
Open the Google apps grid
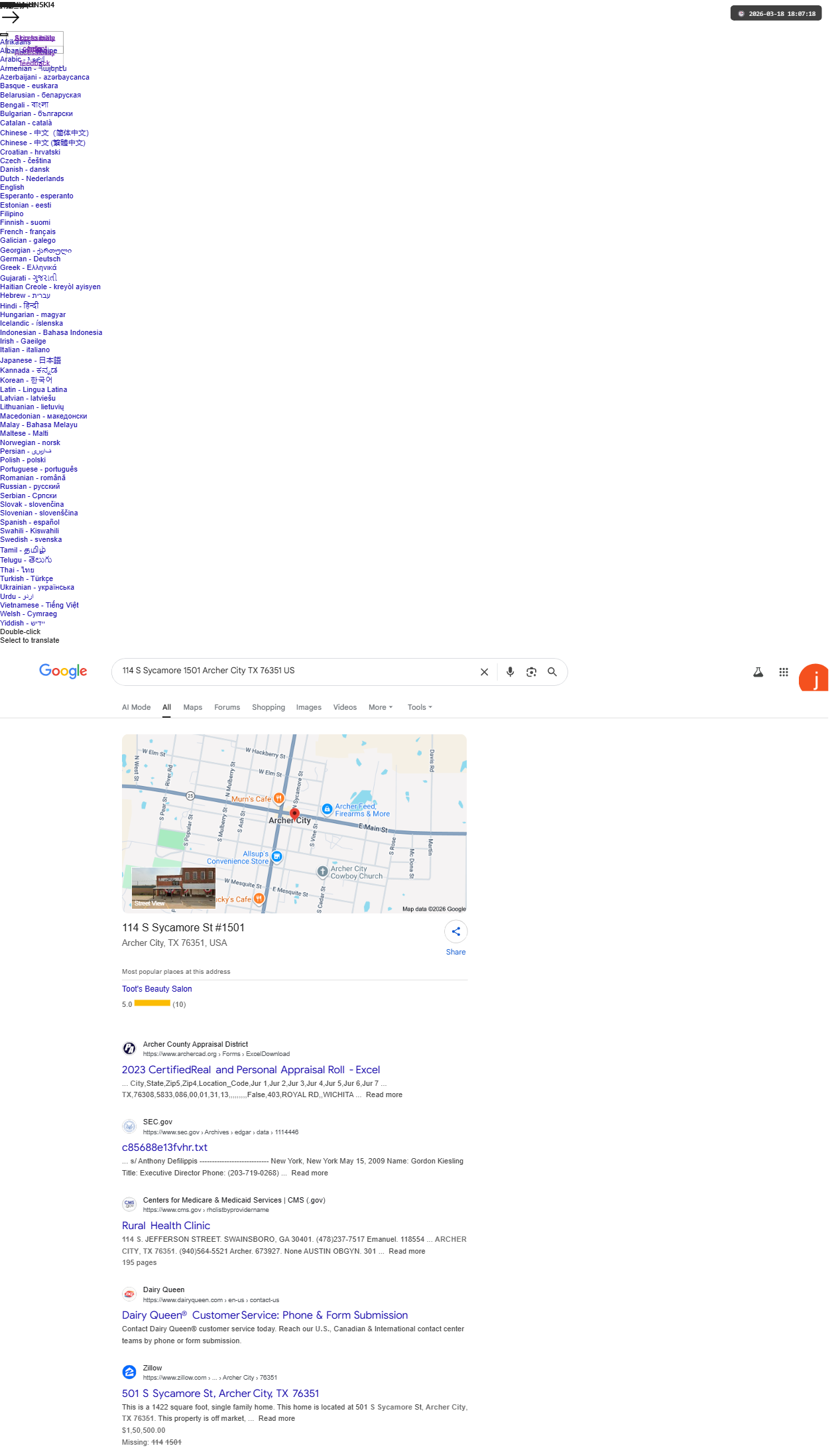point(784,672)
